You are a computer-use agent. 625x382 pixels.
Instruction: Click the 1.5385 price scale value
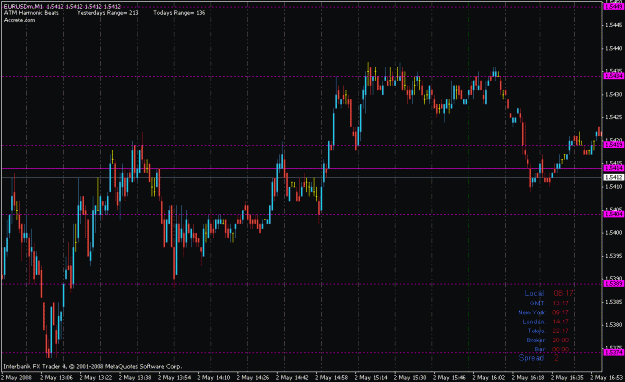(614, 302)
